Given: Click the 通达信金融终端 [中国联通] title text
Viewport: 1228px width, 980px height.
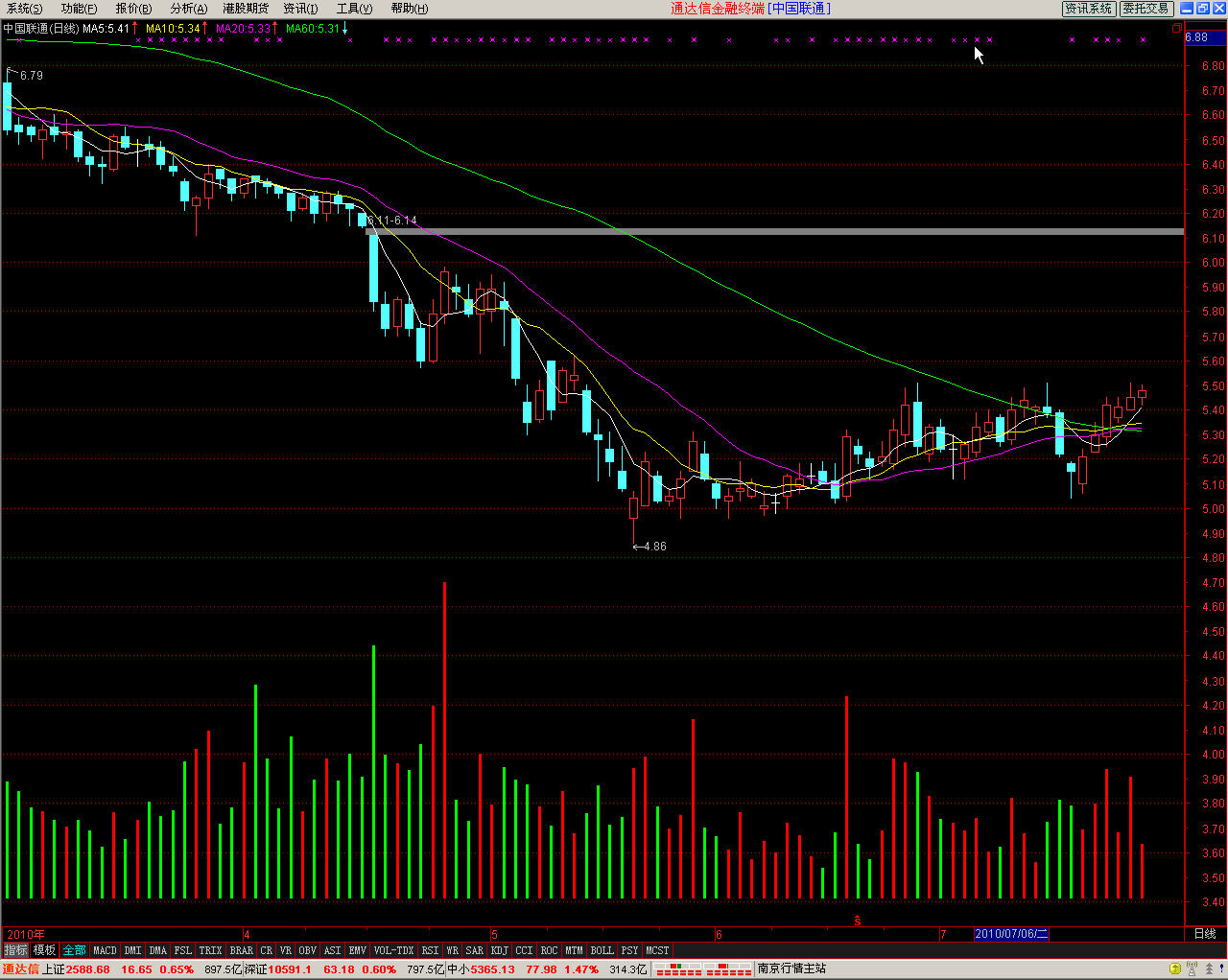Looking at the screenshot, I should tap(750, 9).
